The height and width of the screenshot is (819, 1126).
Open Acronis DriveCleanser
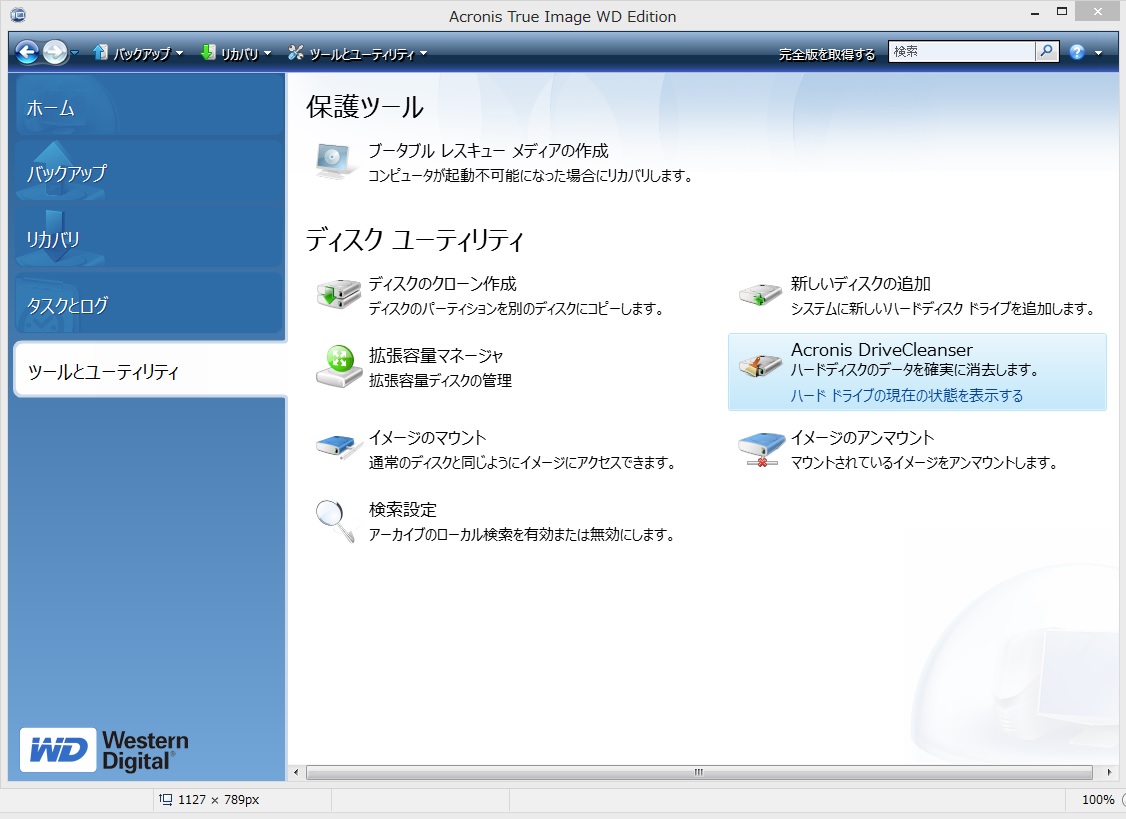[882, 350]
